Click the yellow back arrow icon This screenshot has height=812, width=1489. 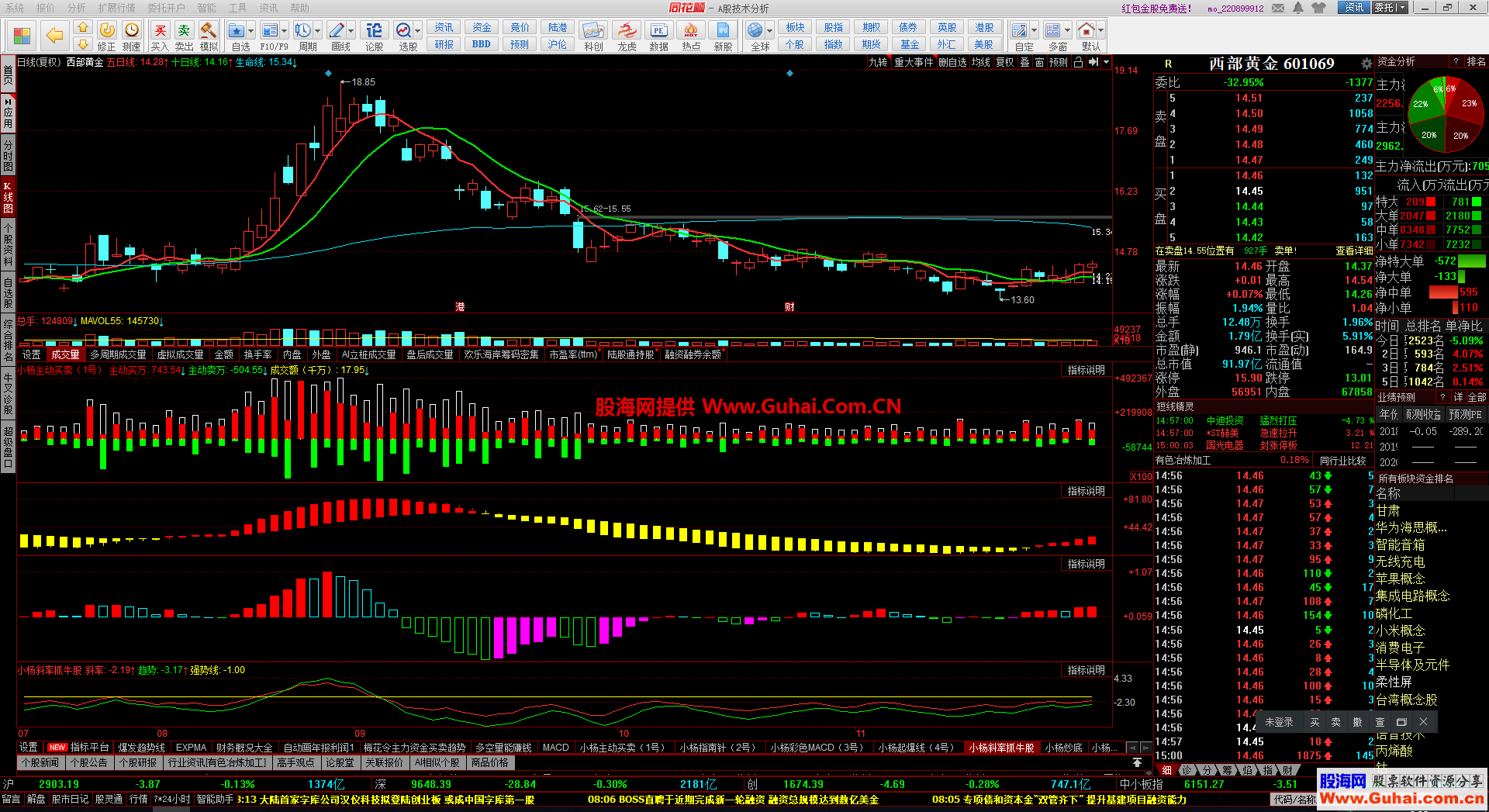coord(54,35)
